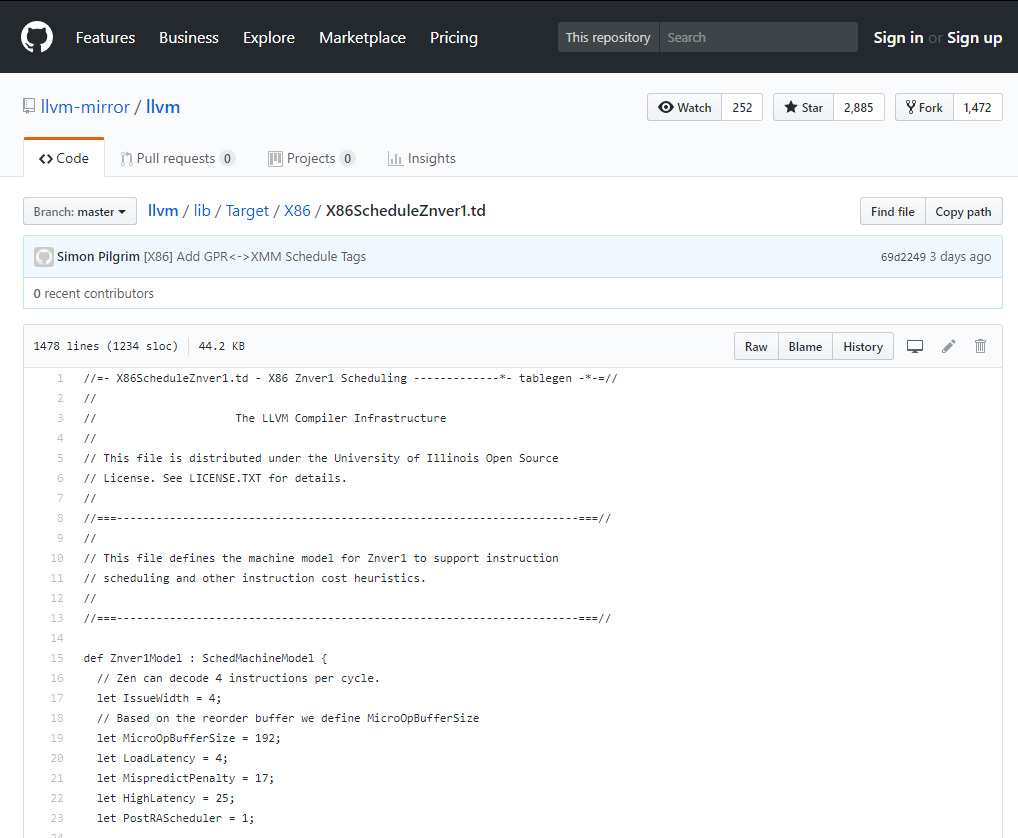This screenshot has height=838, width=1018.
Task: Click the Copy path button
Action: click(x=963, y=211)
